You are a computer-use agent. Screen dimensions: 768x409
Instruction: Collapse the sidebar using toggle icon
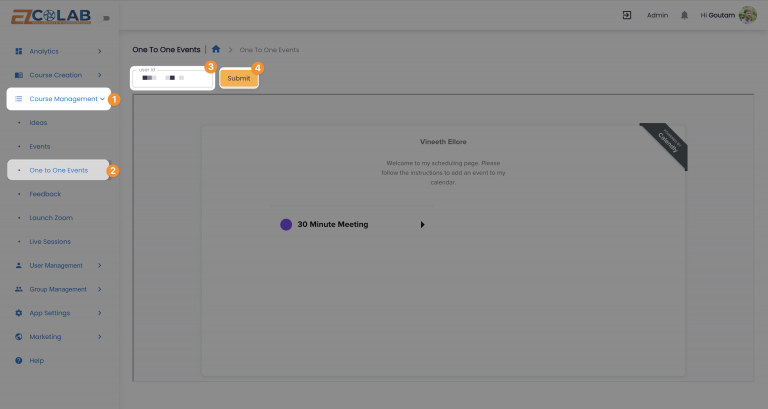coord(106,17)
